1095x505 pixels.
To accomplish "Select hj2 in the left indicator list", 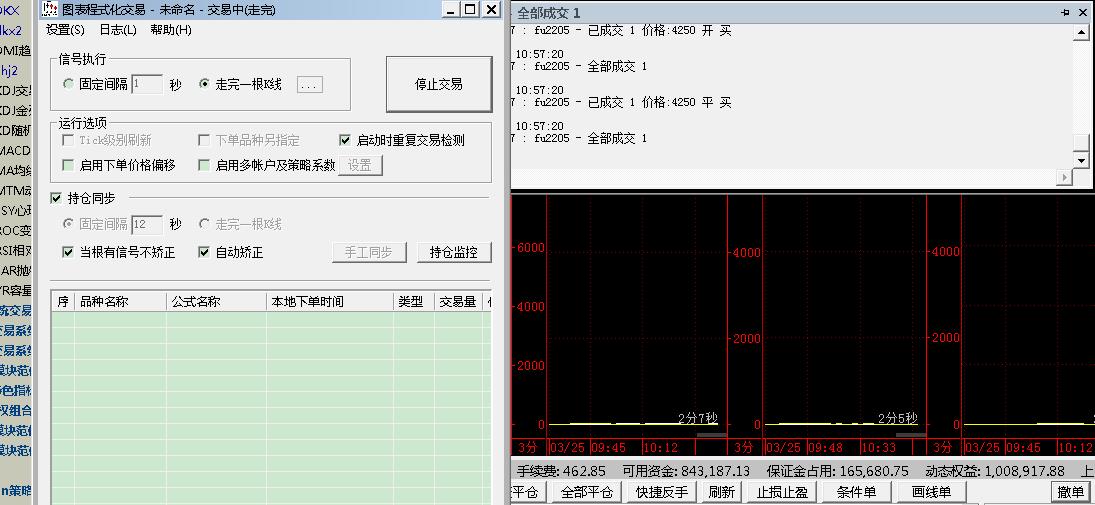I will pyautogui.click(x=10, y=71).
